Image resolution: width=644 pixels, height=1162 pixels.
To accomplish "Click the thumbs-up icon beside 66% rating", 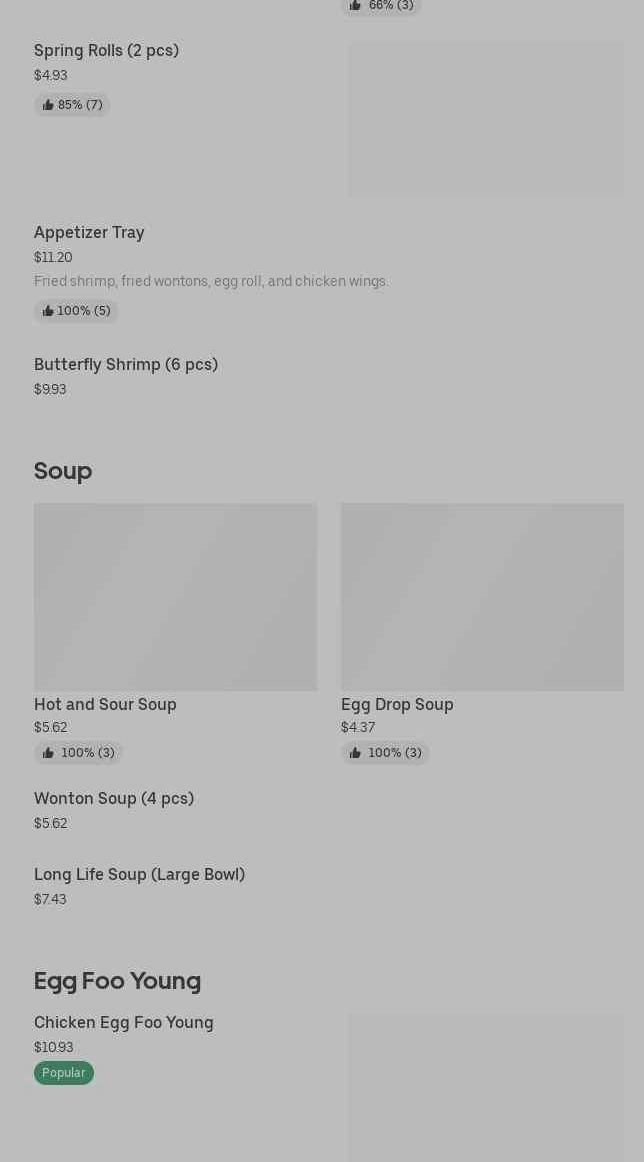I will coord(355,6).
